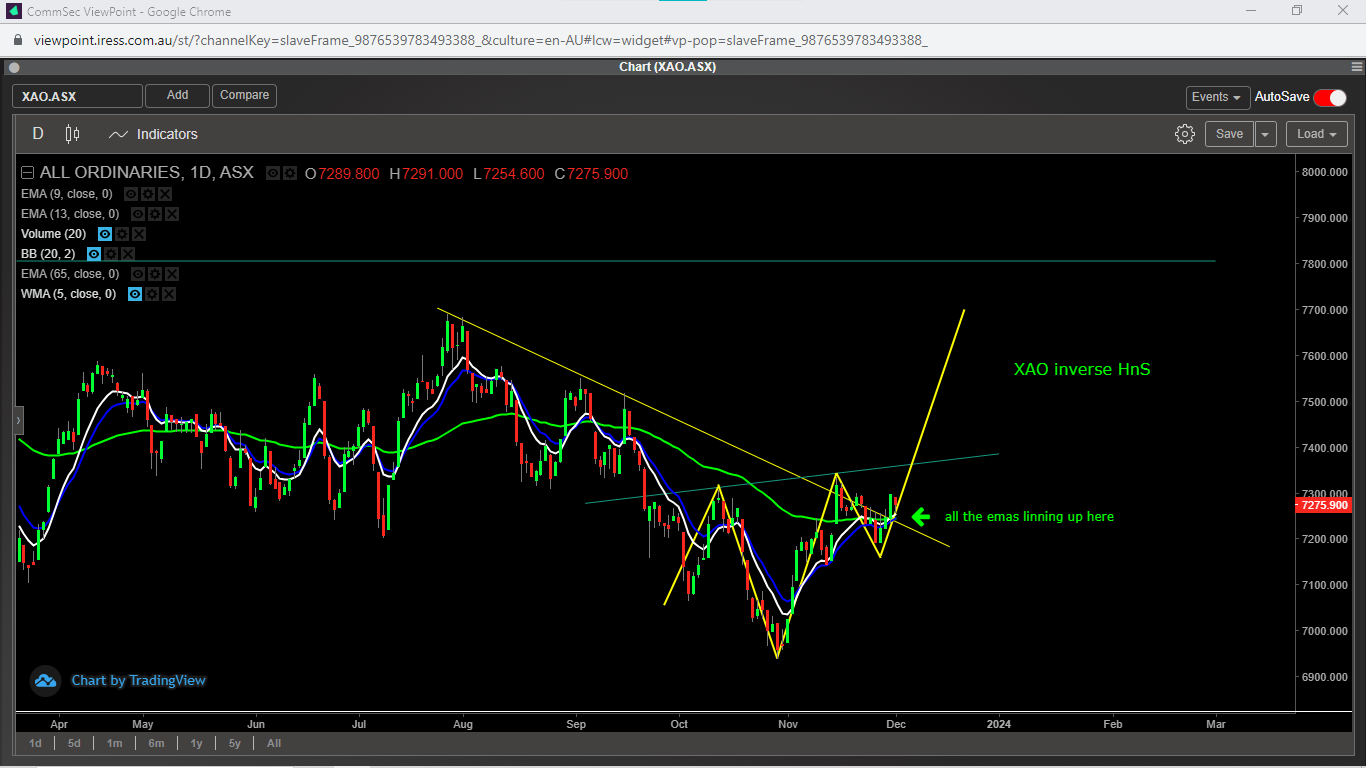Click the 7800.000 price axis label
1366x768 pixels.
coord(1325,264)
